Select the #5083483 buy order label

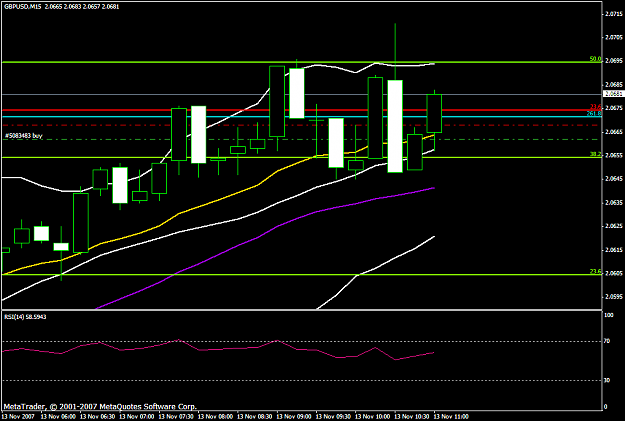point(23,136)
